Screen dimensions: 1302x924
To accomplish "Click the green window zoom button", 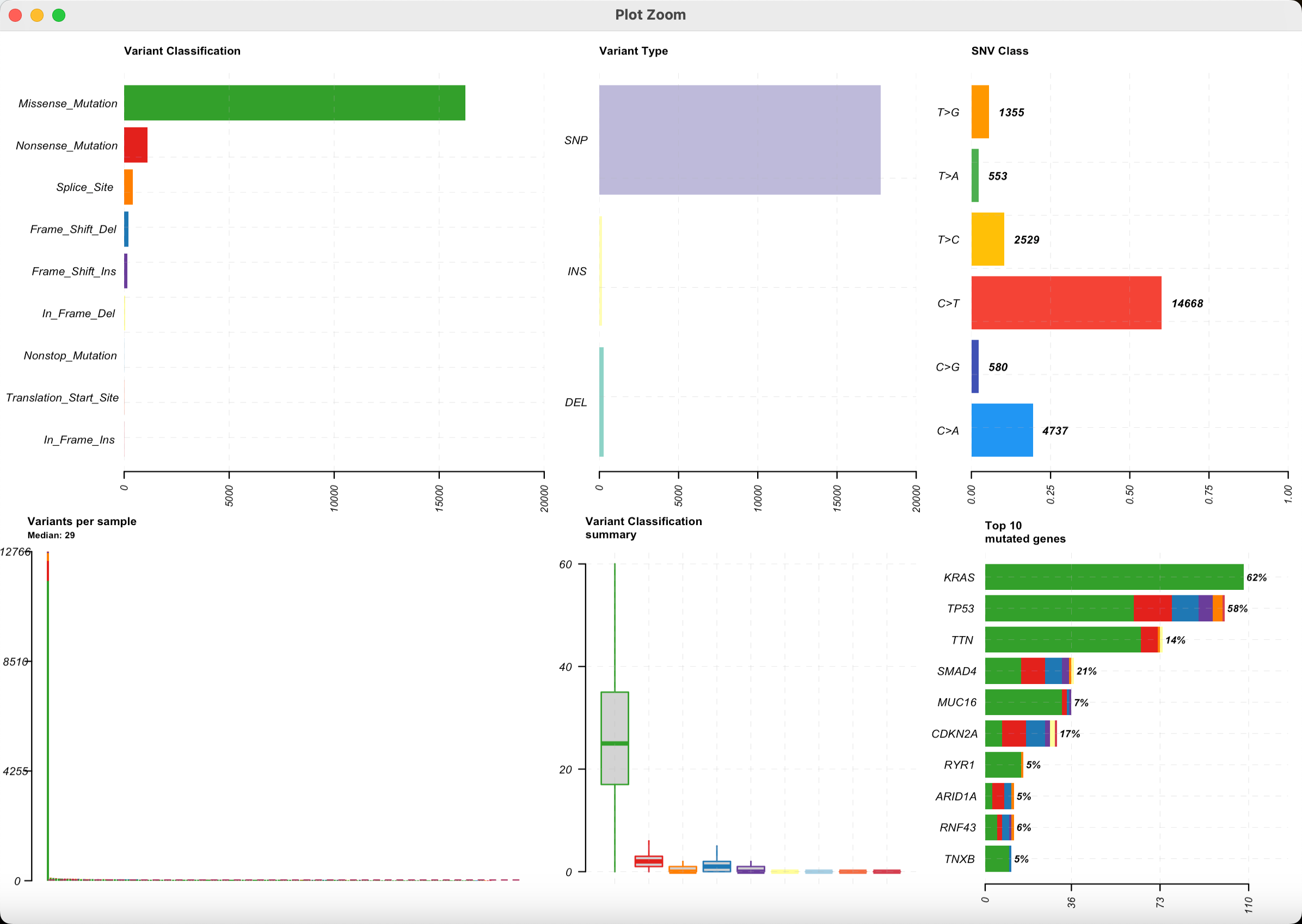I will 59,15.
